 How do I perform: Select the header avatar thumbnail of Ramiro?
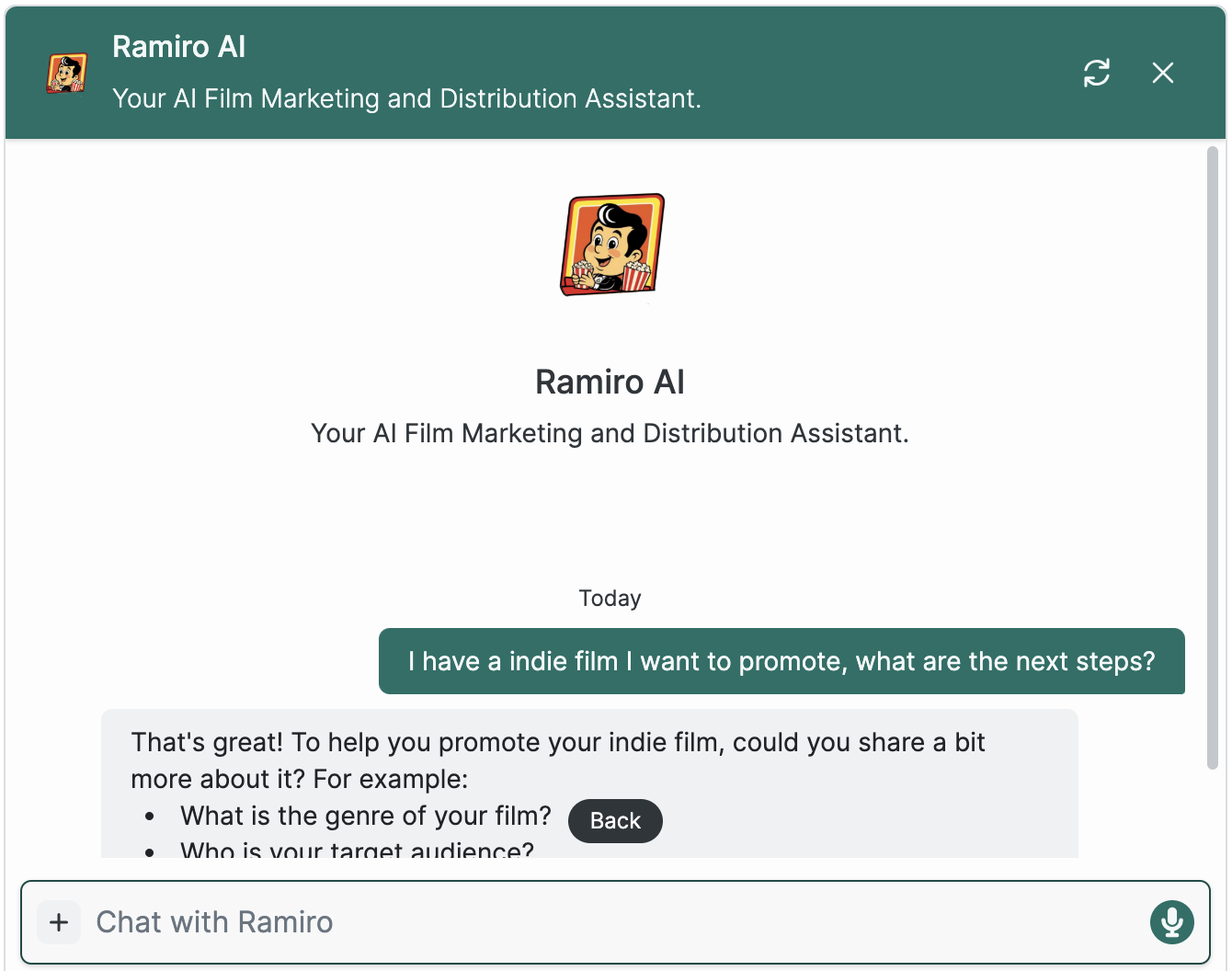pos(65,73)
